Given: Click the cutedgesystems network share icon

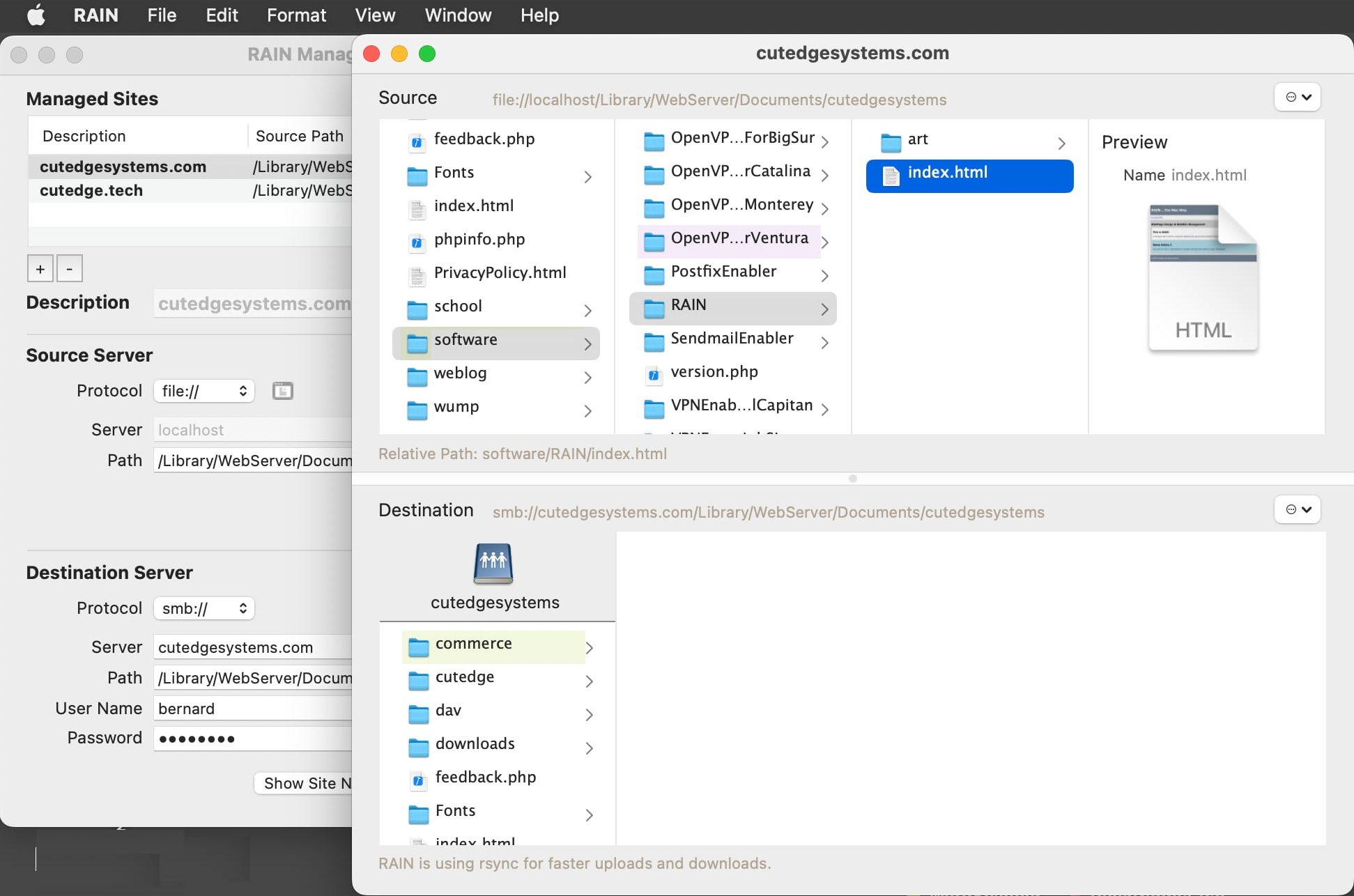Looking at the screenshot, I should pos(493,563).
